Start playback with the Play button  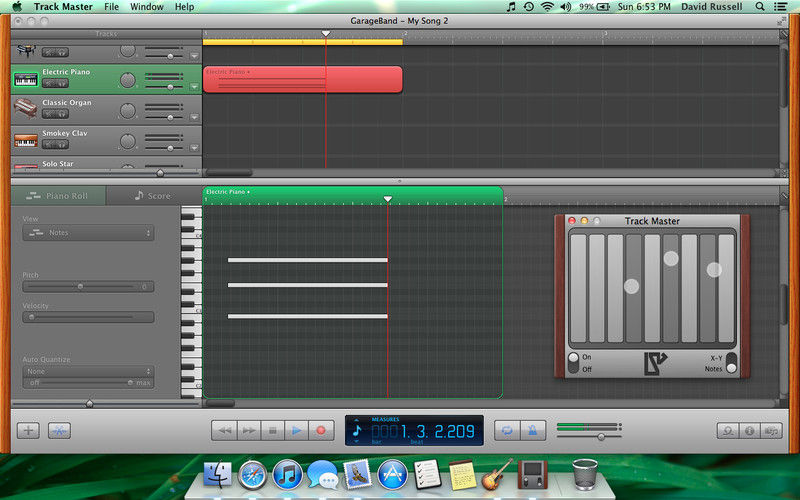coord(296,431)
